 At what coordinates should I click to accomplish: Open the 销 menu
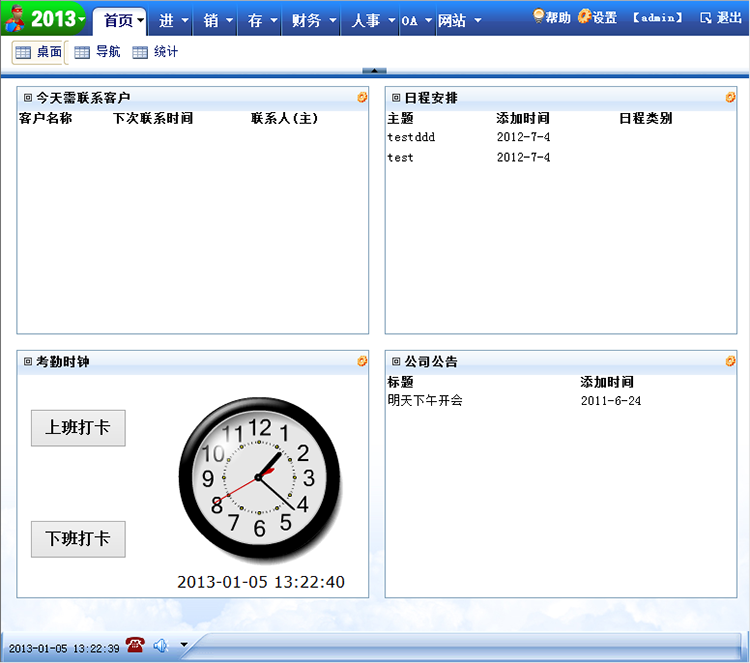coord(215,21)
